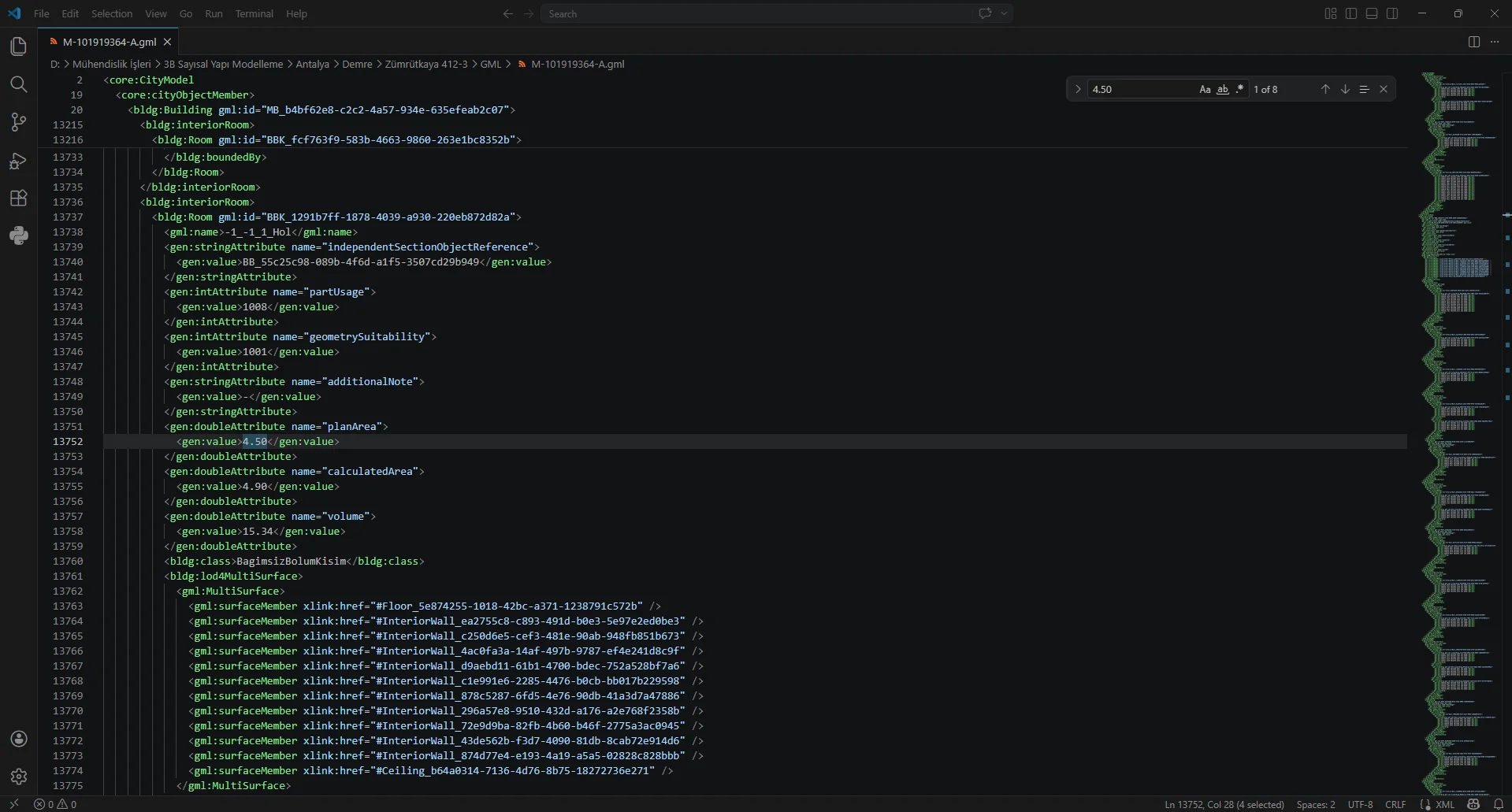Expand the Replace toggle chevron in find widget
The image size is (1512, 812).
coord(1078,90)
